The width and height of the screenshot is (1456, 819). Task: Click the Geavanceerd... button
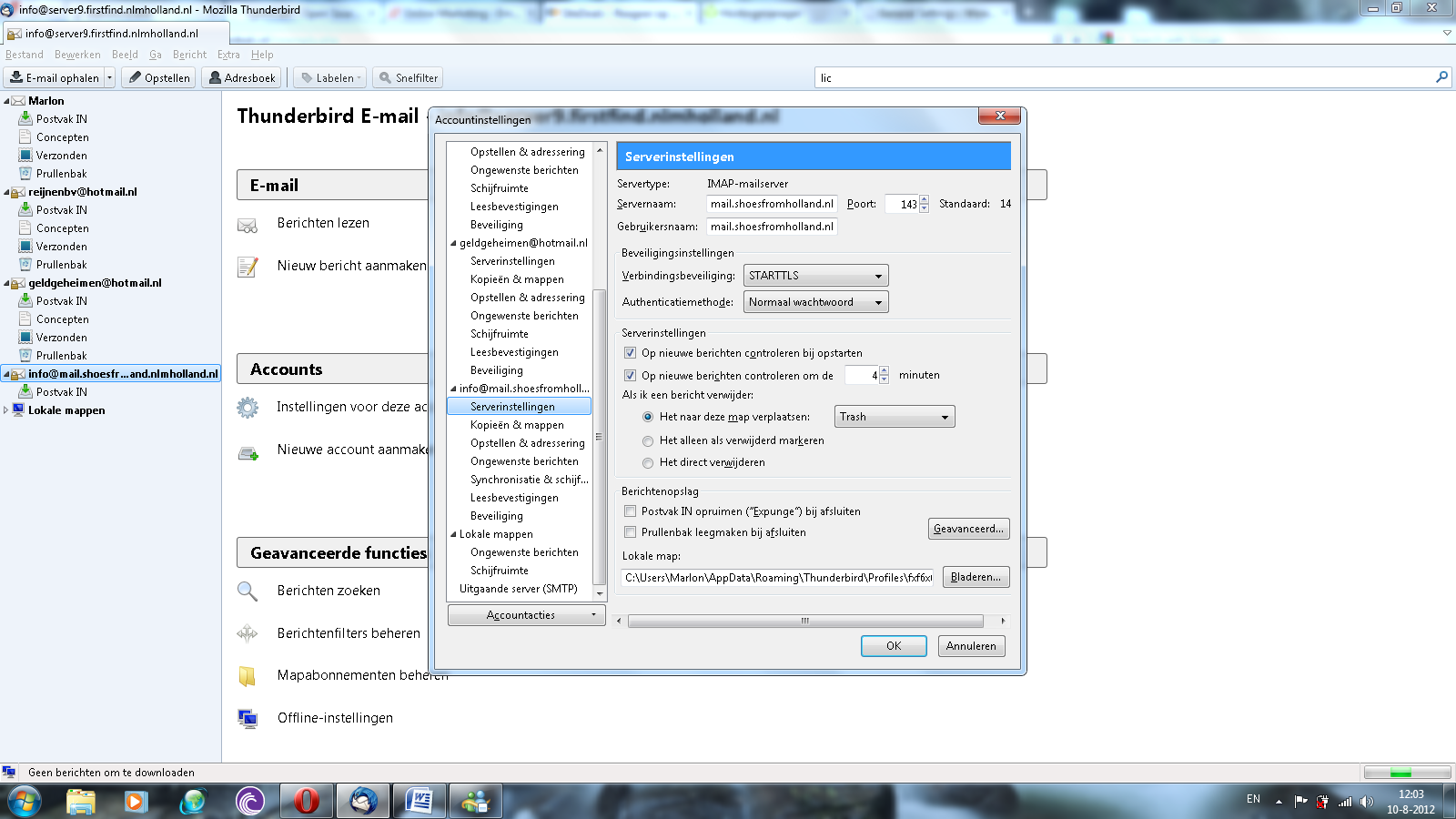click(x=969, y=529)
